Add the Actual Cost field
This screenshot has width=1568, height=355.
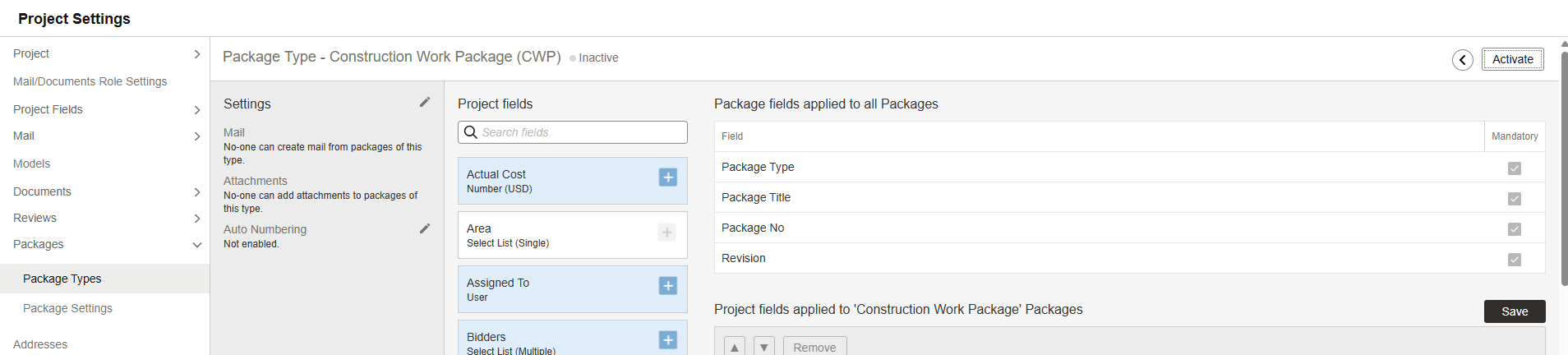[x=668, y=177]
